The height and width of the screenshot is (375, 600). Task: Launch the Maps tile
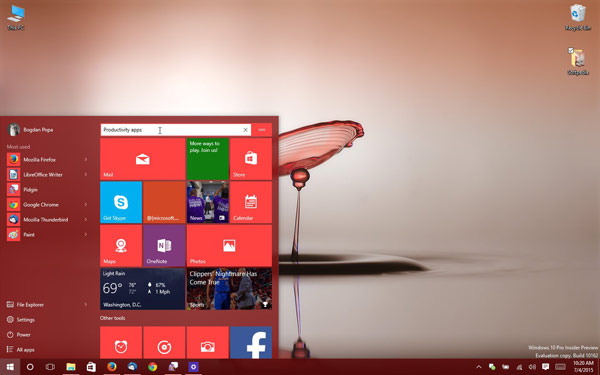(x=121, y=246)
